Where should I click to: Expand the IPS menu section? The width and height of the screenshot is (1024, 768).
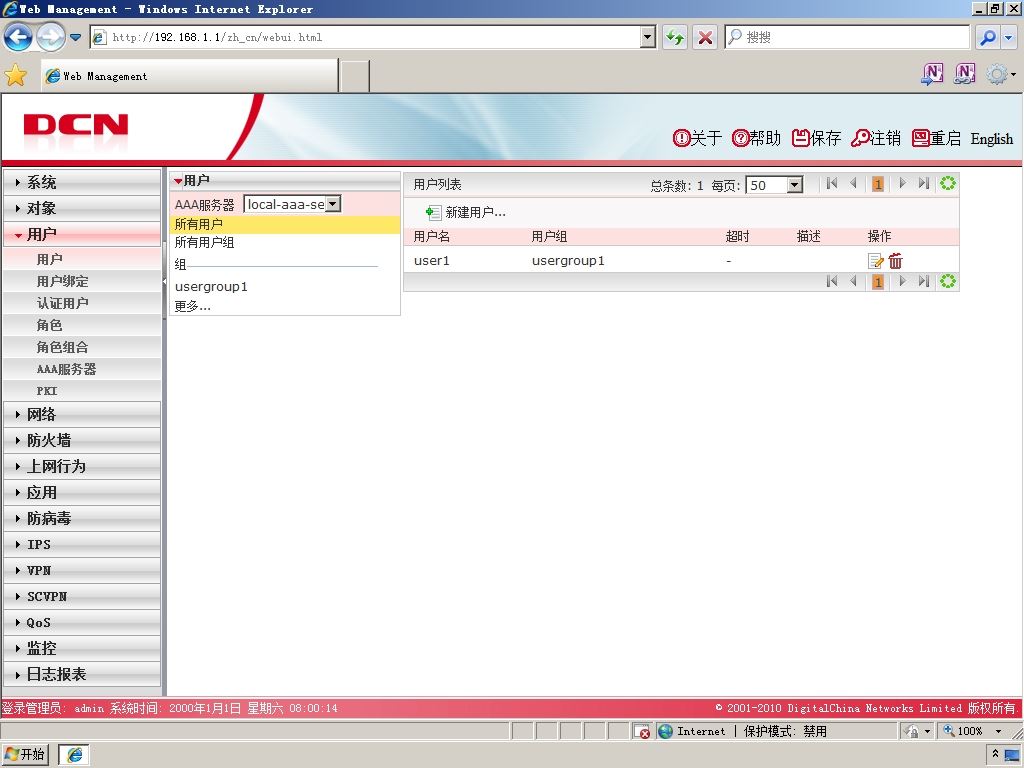(82, 545)
